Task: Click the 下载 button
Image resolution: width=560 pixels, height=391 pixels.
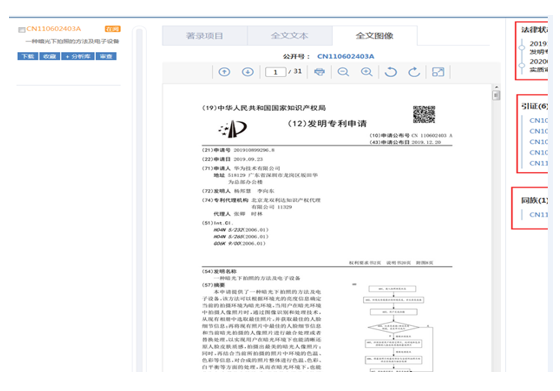Action: [28, 56]
